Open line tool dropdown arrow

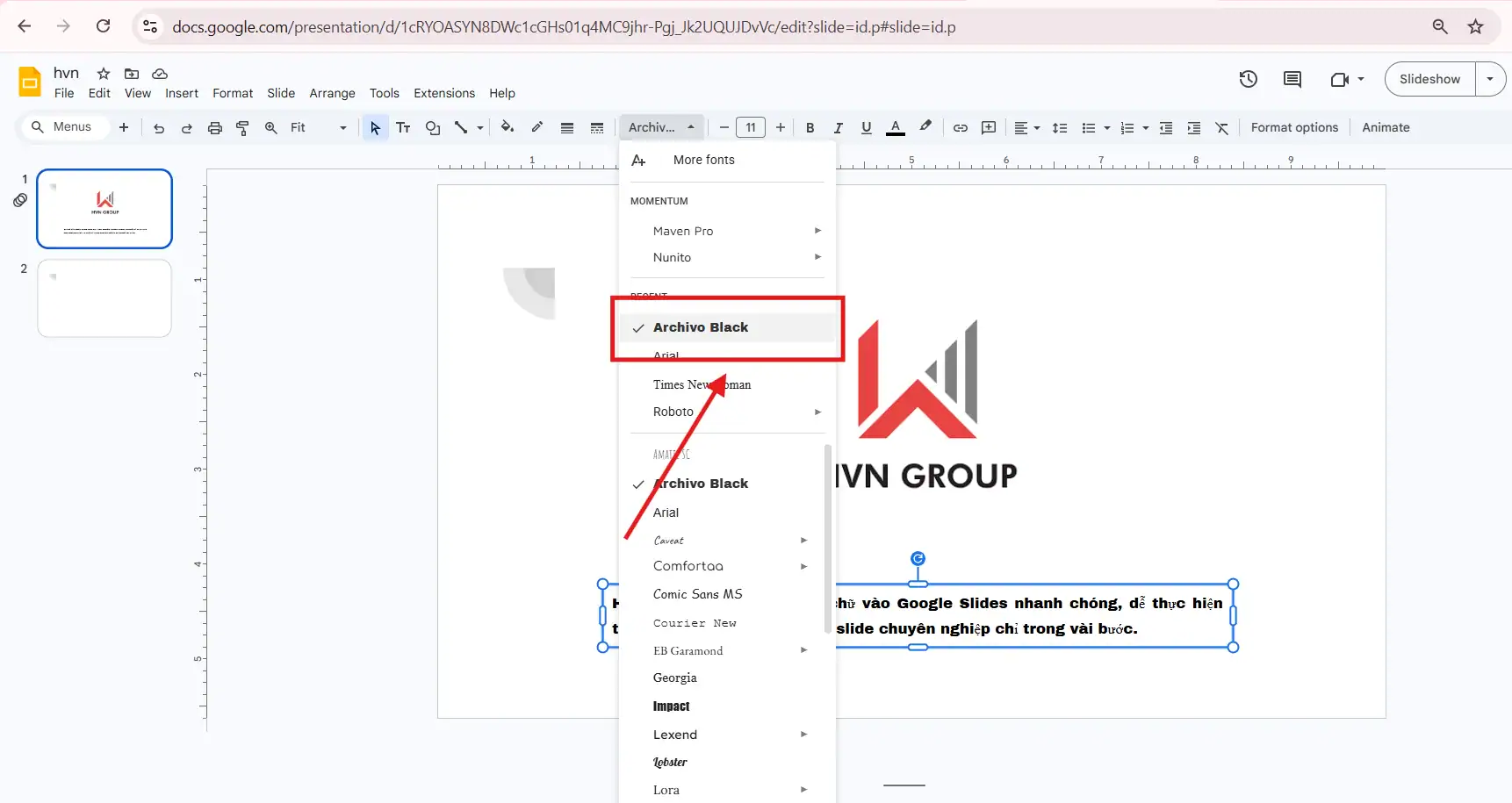coord(480,128)
